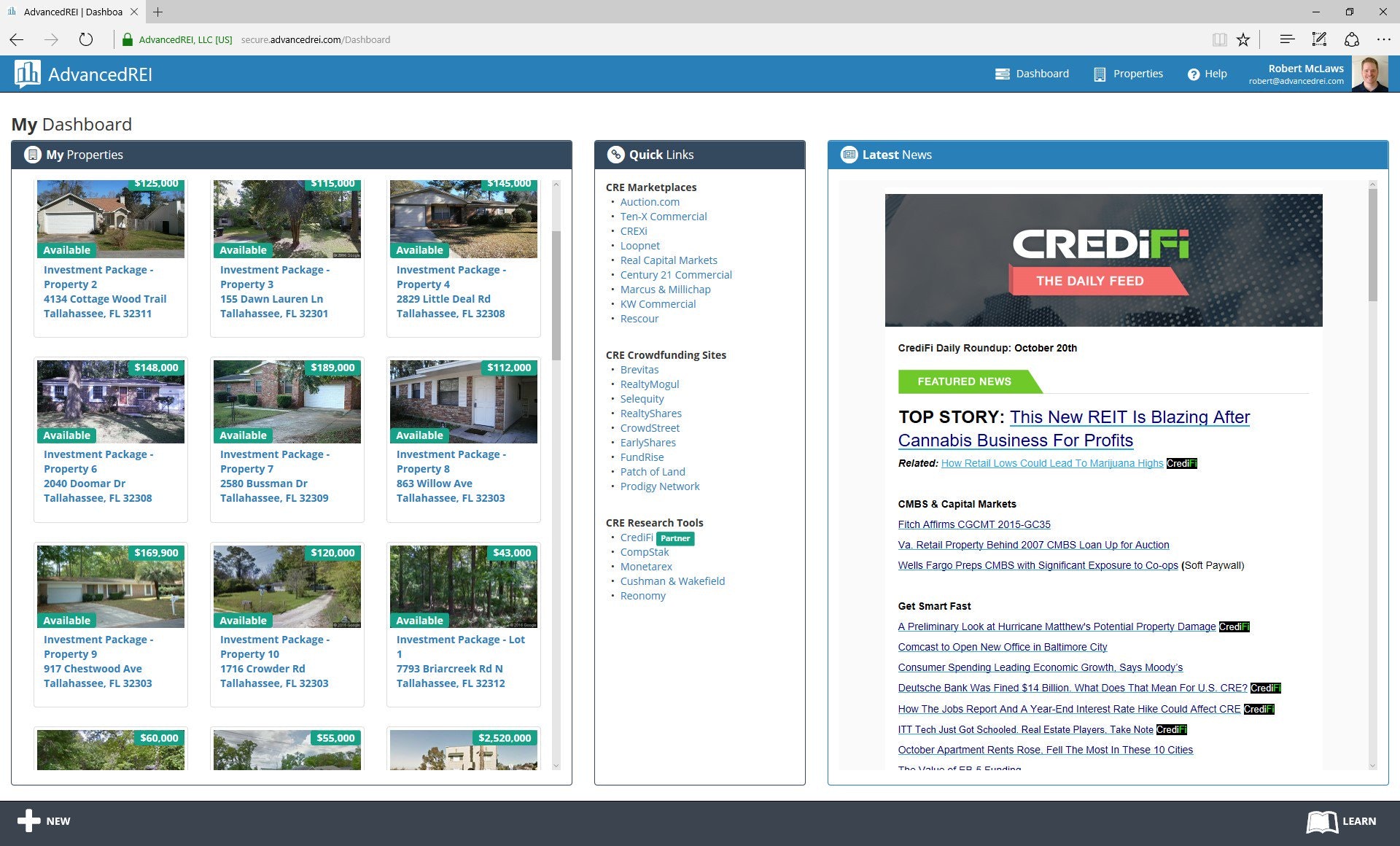Click the web note pen icon
This screenshot has height=846, width=1400.
[x=1319, y=40]
